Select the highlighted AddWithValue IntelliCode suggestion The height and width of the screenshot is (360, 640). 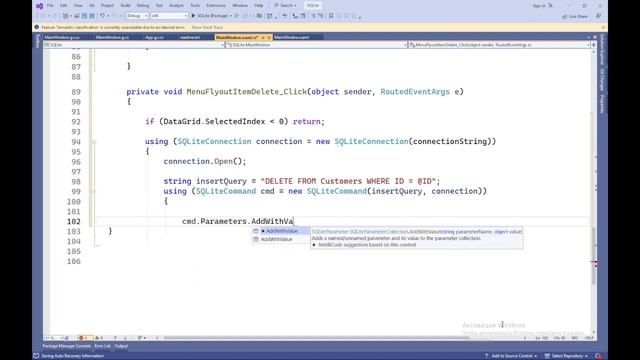coord(280,231)
